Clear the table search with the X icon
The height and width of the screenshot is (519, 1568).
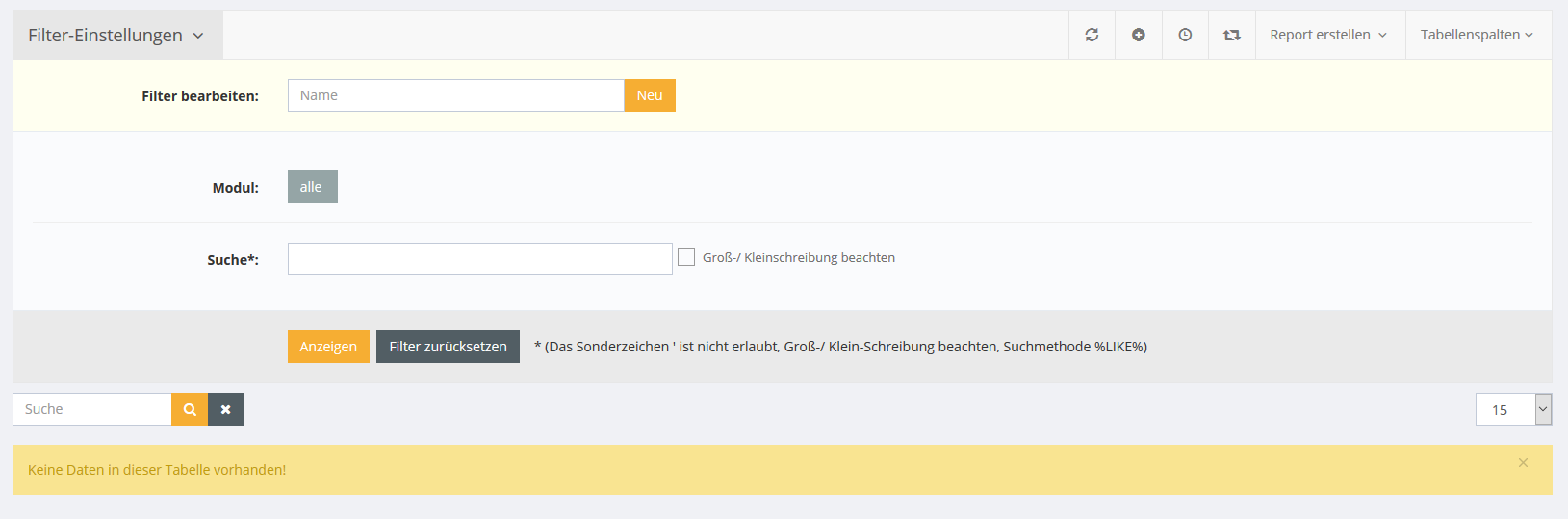225,409
